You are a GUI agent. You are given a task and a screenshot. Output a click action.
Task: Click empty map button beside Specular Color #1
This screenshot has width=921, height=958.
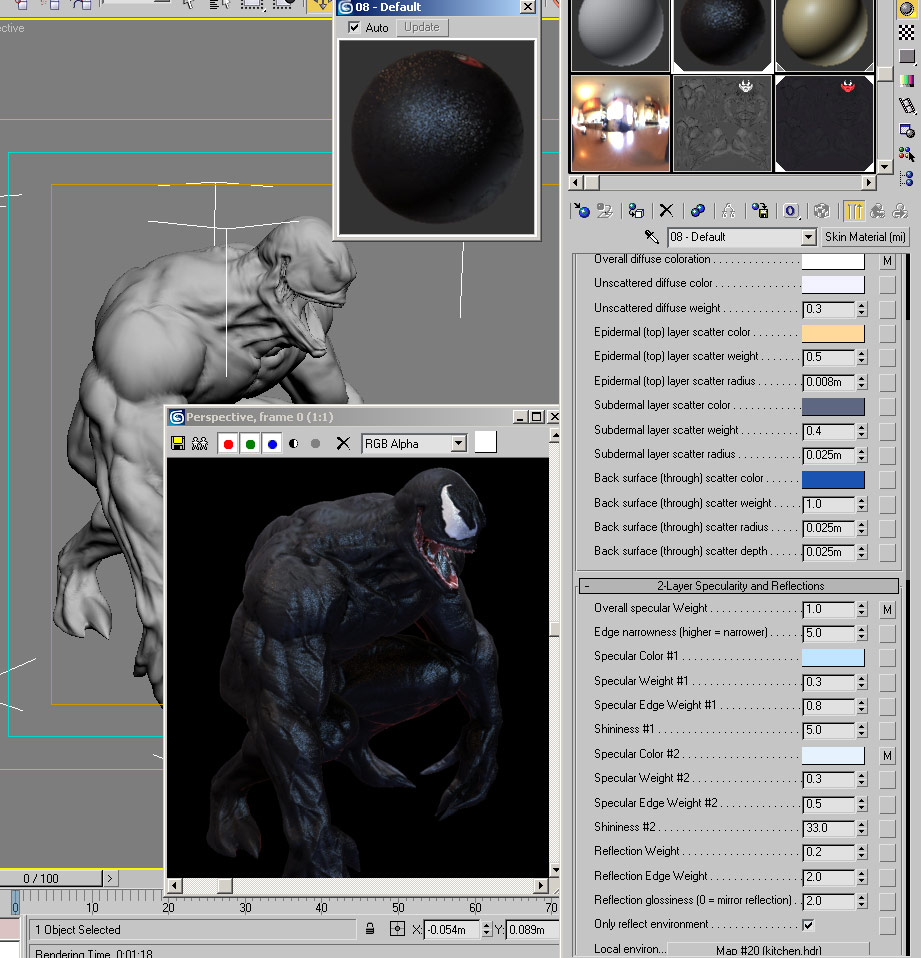click(887, 657)
